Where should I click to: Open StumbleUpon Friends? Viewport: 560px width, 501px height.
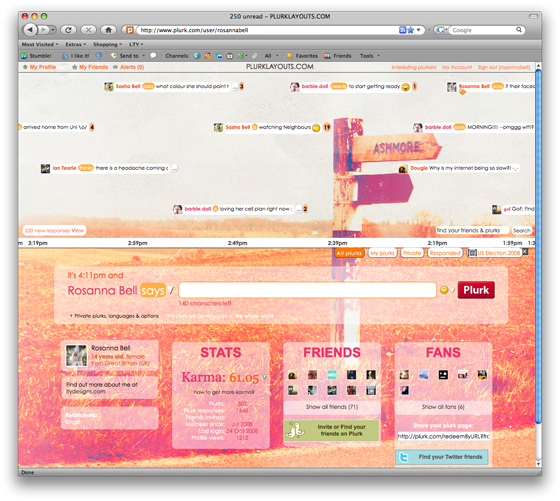click(338, 56)
